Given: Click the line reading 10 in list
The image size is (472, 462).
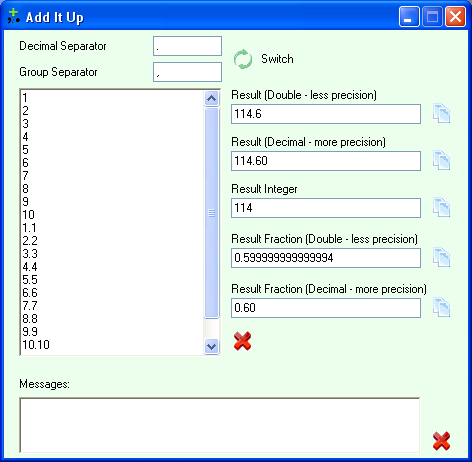Looking at the screenshot, I should pyautogui.click(x=28, y=215).
